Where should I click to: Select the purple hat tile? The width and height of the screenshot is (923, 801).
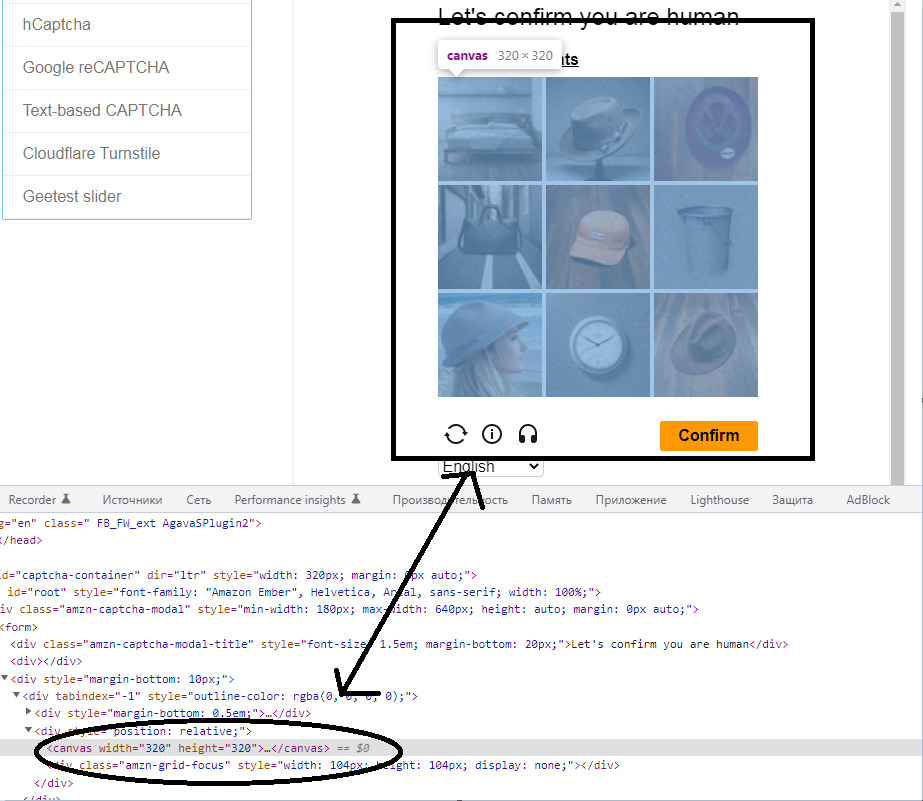pyautogui.click(x=706, y=129)
